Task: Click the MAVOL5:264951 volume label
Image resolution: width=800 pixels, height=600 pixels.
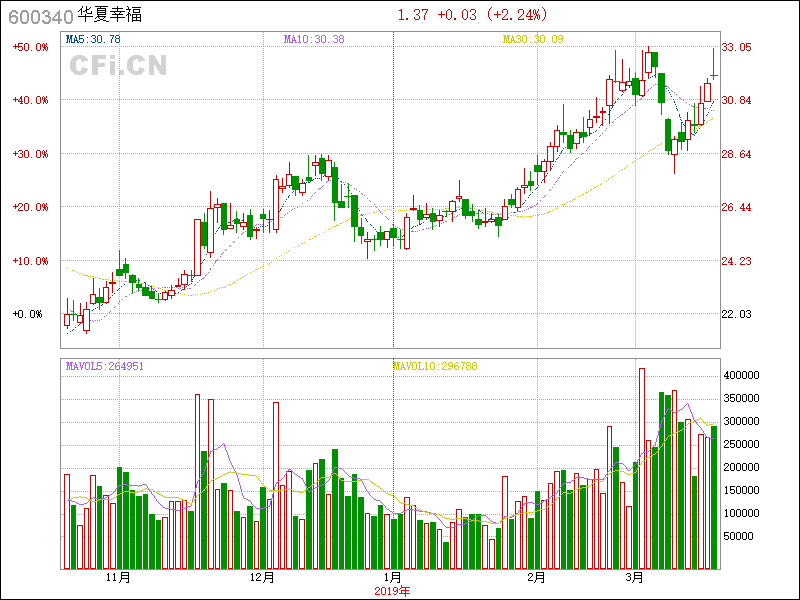Action: tap(105, 366)
